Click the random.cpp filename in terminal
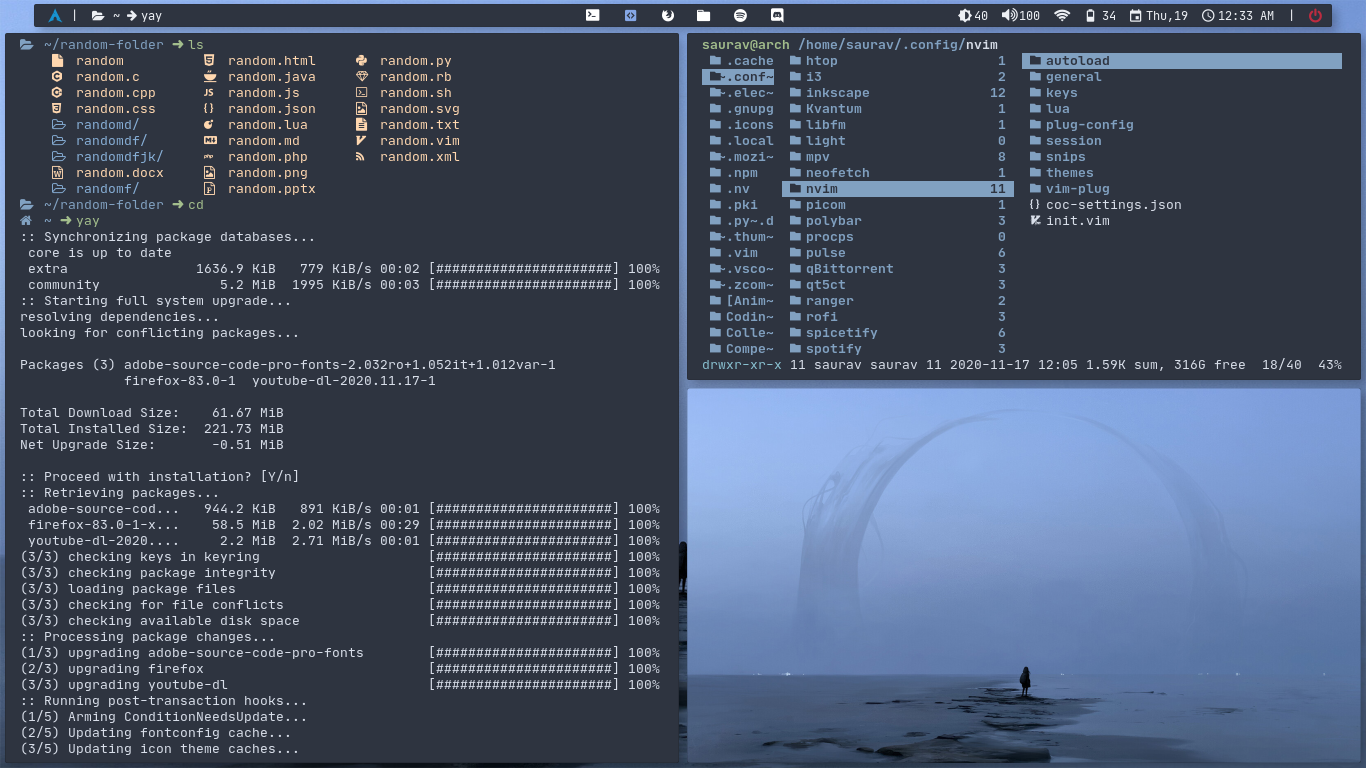The image size is (1366, 768). coord(116,93)
